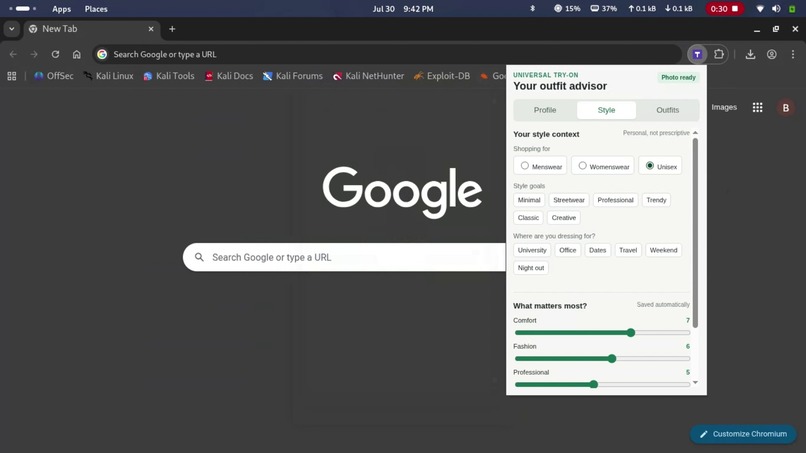Open the Kali NetHunter bookmark
This screenshot has width=806, height=453.
pyautogui.click(x=368, y=76)
